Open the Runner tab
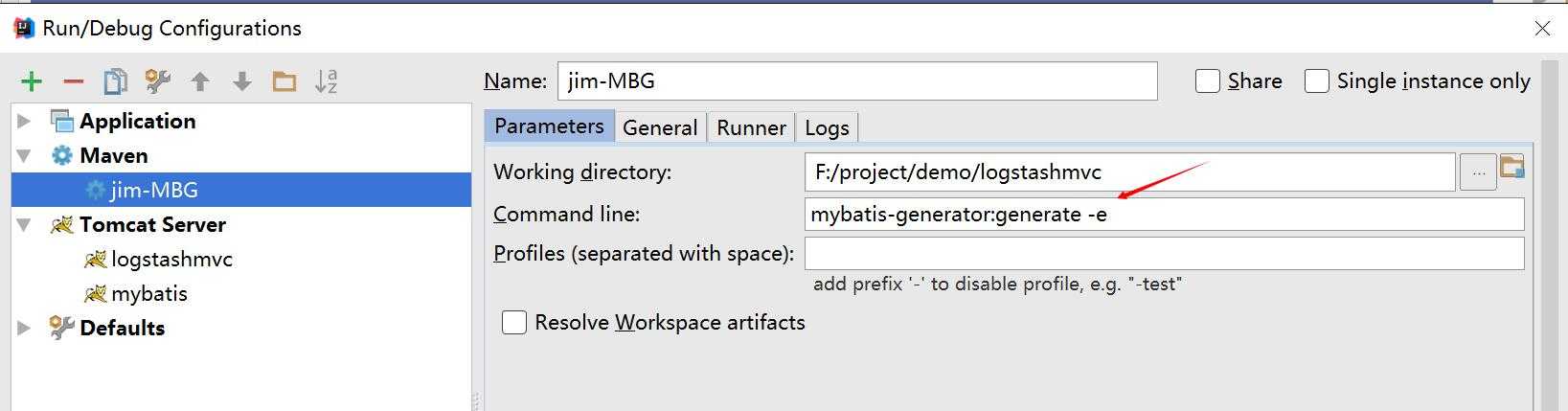 752,127
